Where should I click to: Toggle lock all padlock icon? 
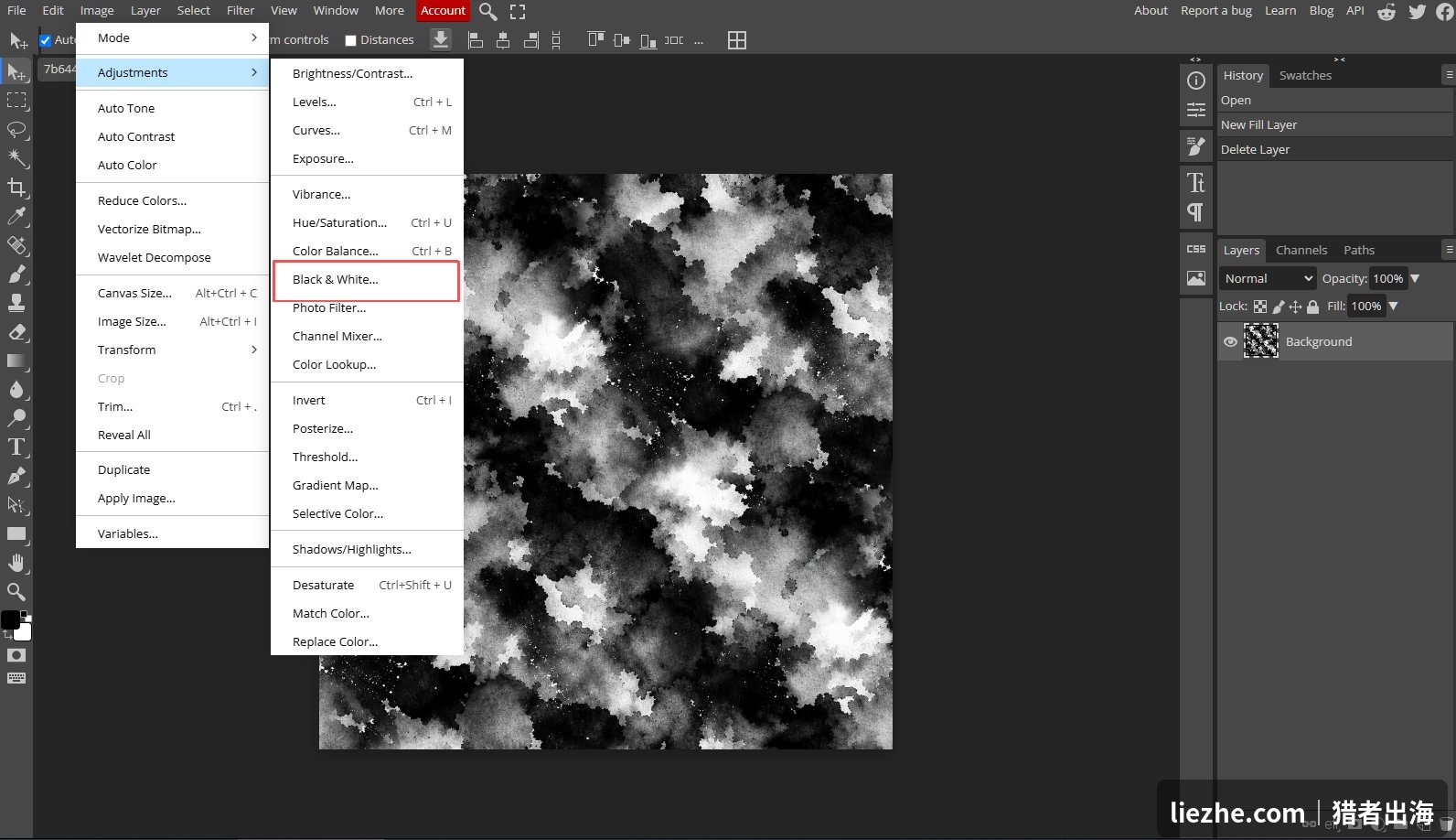1312,307
